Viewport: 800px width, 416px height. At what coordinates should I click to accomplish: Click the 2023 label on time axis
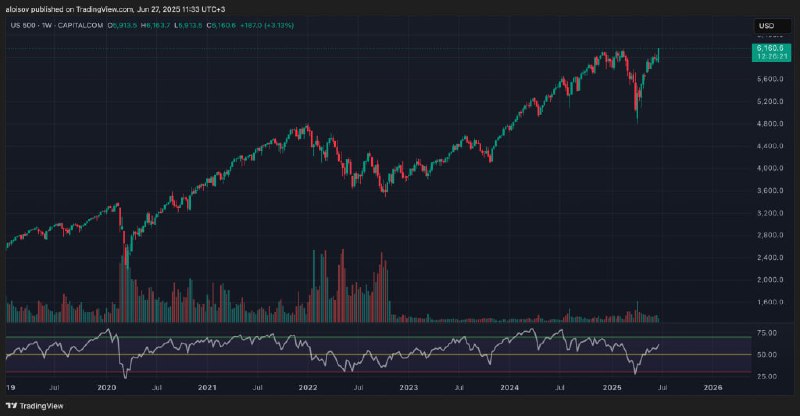(409, 388)
